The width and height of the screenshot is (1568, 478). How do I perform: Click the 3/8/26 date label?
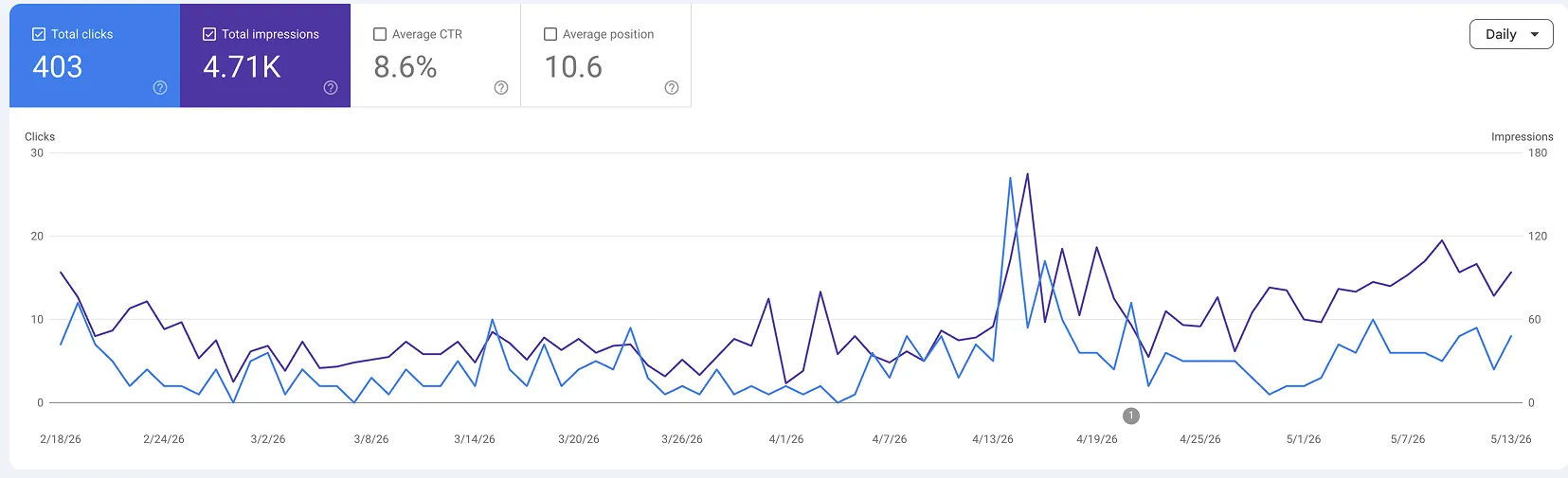pos(371,439)
